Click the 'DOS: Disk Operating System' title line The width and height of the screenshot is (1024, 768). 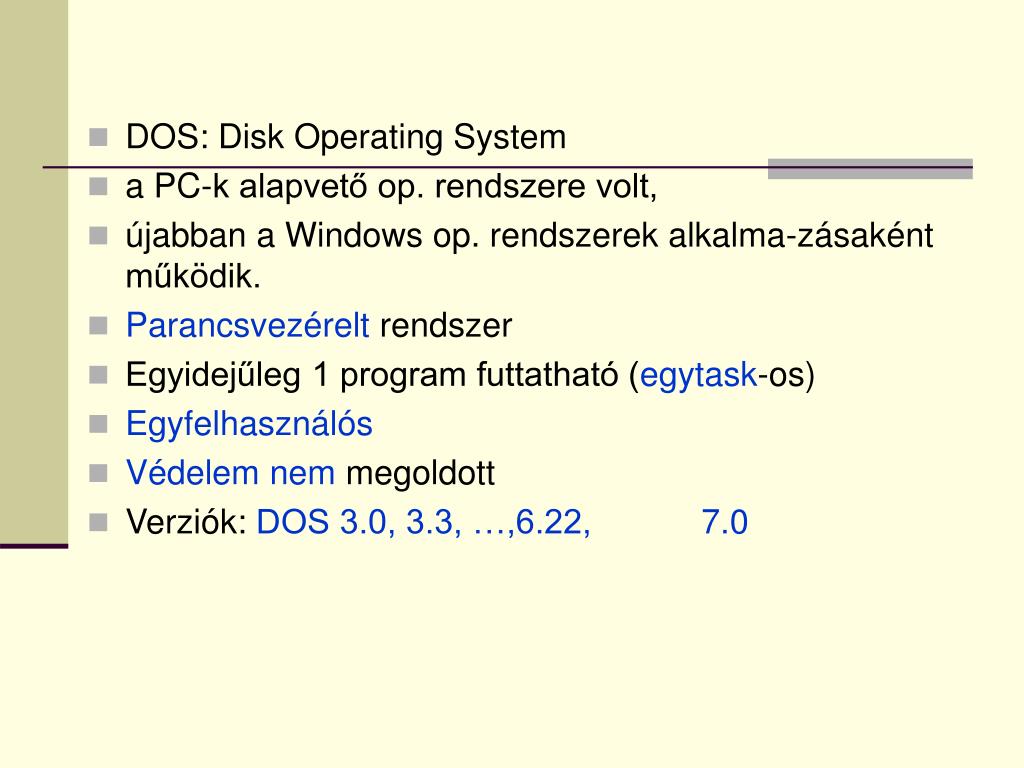pyautogui.click(x=345, y=138)
